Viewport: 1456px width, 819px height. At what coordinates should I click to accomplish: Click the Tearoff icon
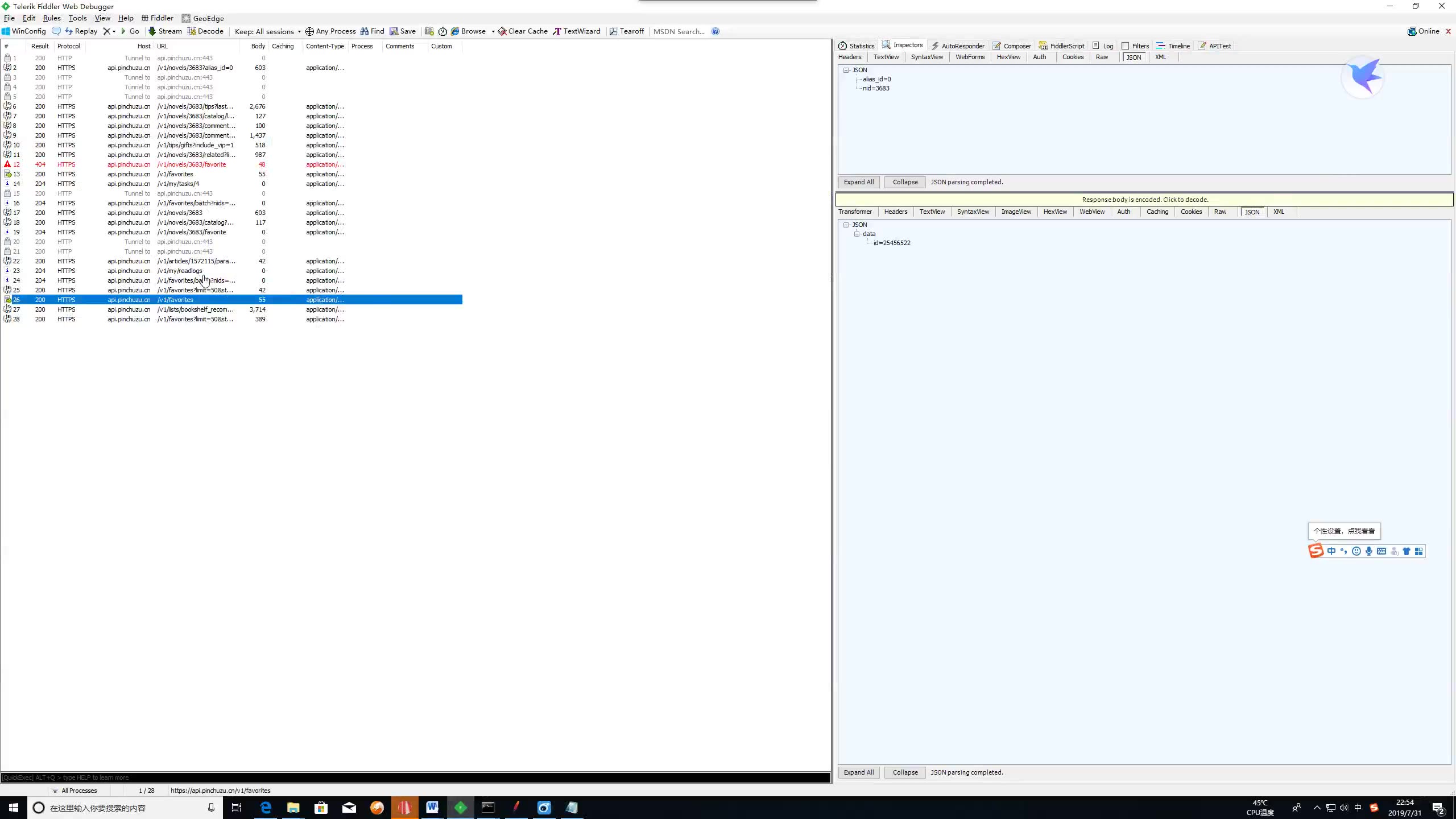point(613,31)
